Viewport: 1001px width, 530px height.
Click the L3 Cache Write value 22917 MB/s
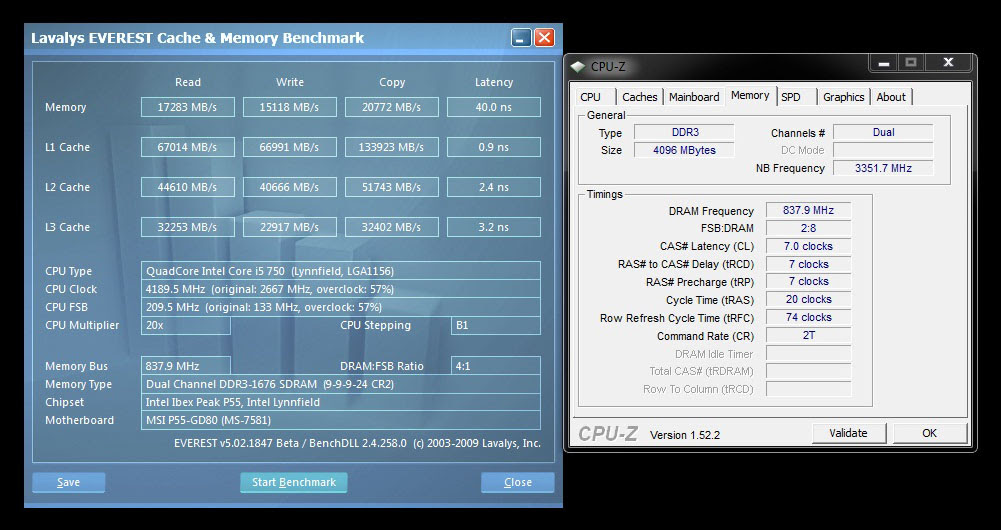tap(290, 227)
